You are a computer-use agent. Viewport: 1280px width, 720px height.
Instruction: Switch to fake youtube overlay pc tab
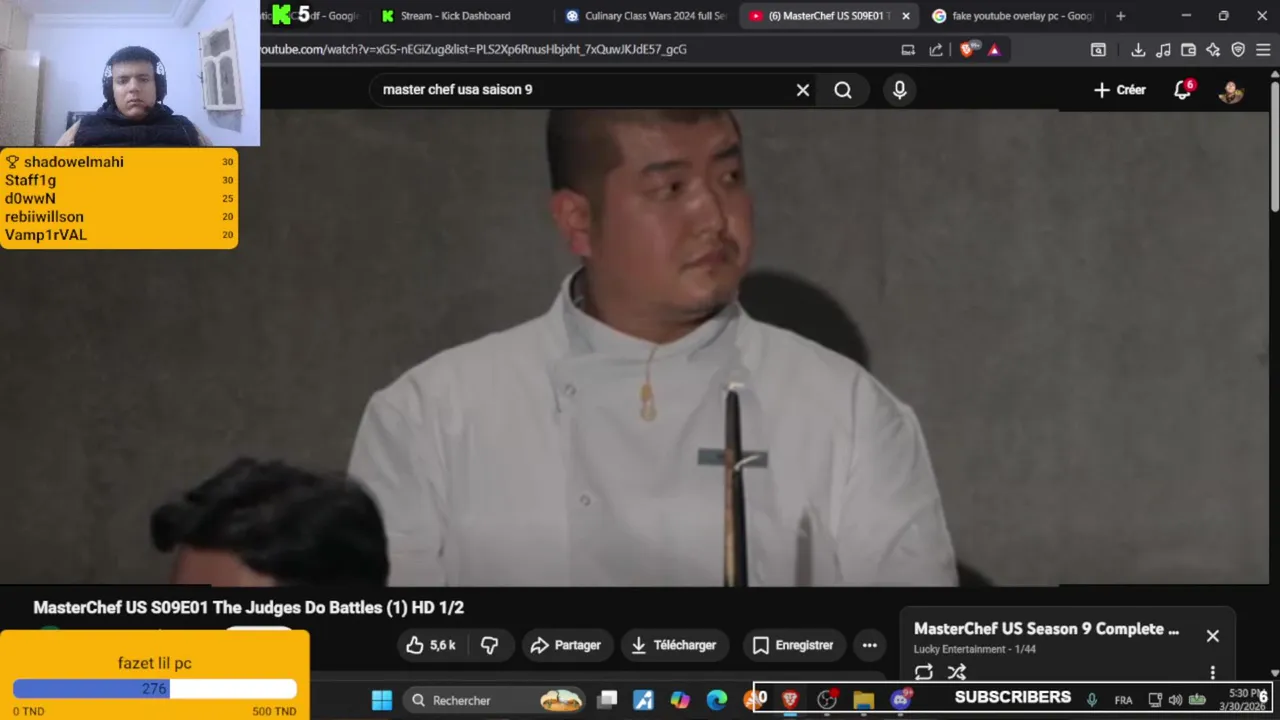point(1012,16)
